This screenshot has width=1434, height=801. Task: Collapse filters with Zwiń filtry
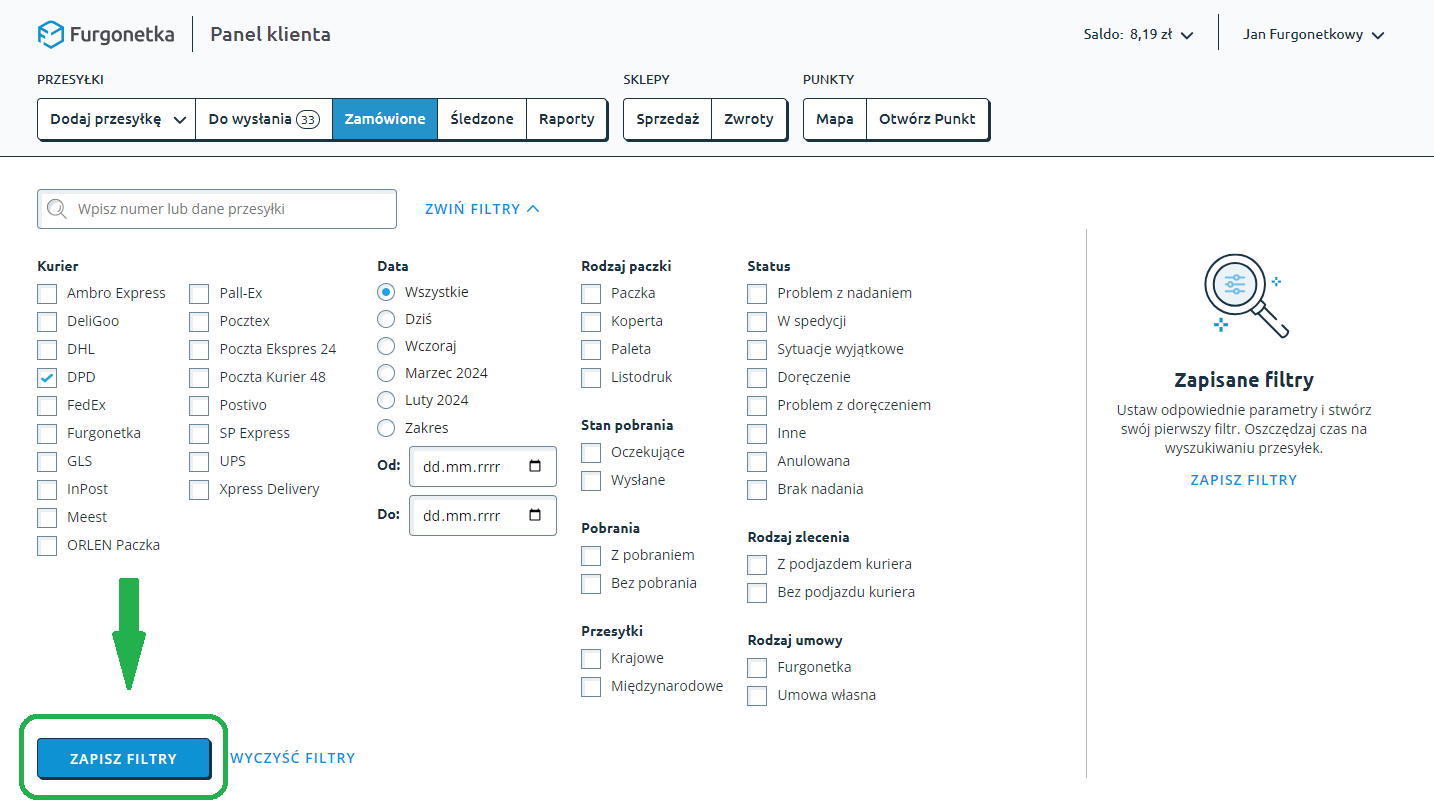pos(482,209)
